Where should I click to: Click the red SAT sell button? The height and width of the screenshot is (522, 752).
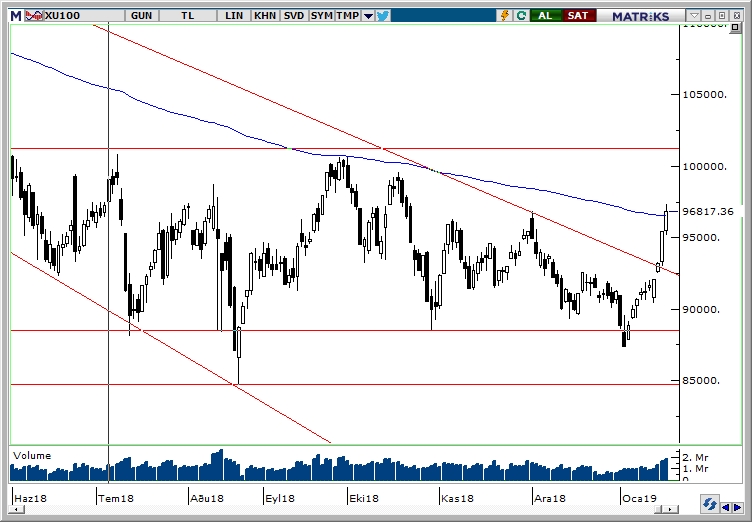[578, 16]
